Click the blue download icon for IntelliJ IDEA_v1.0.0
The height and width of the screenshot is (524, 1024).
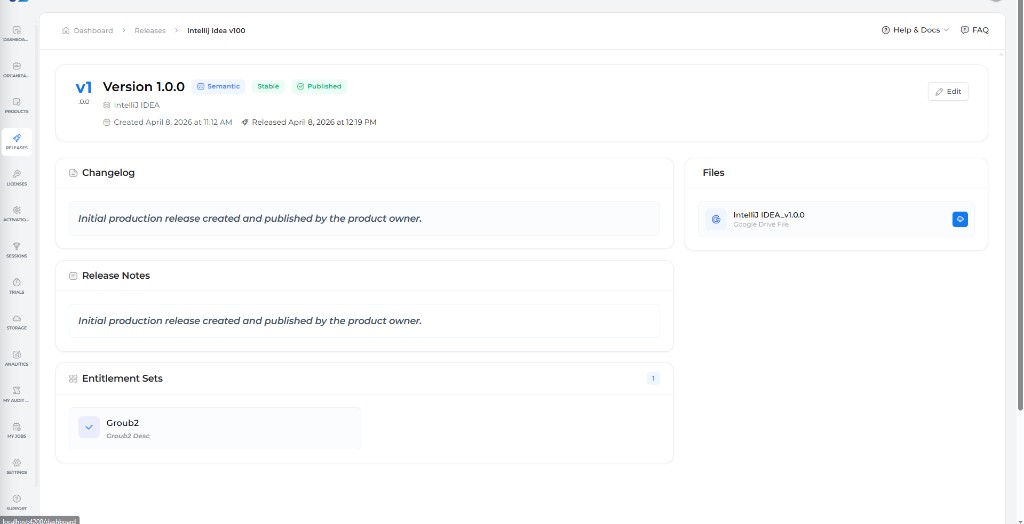click(959, 220)
